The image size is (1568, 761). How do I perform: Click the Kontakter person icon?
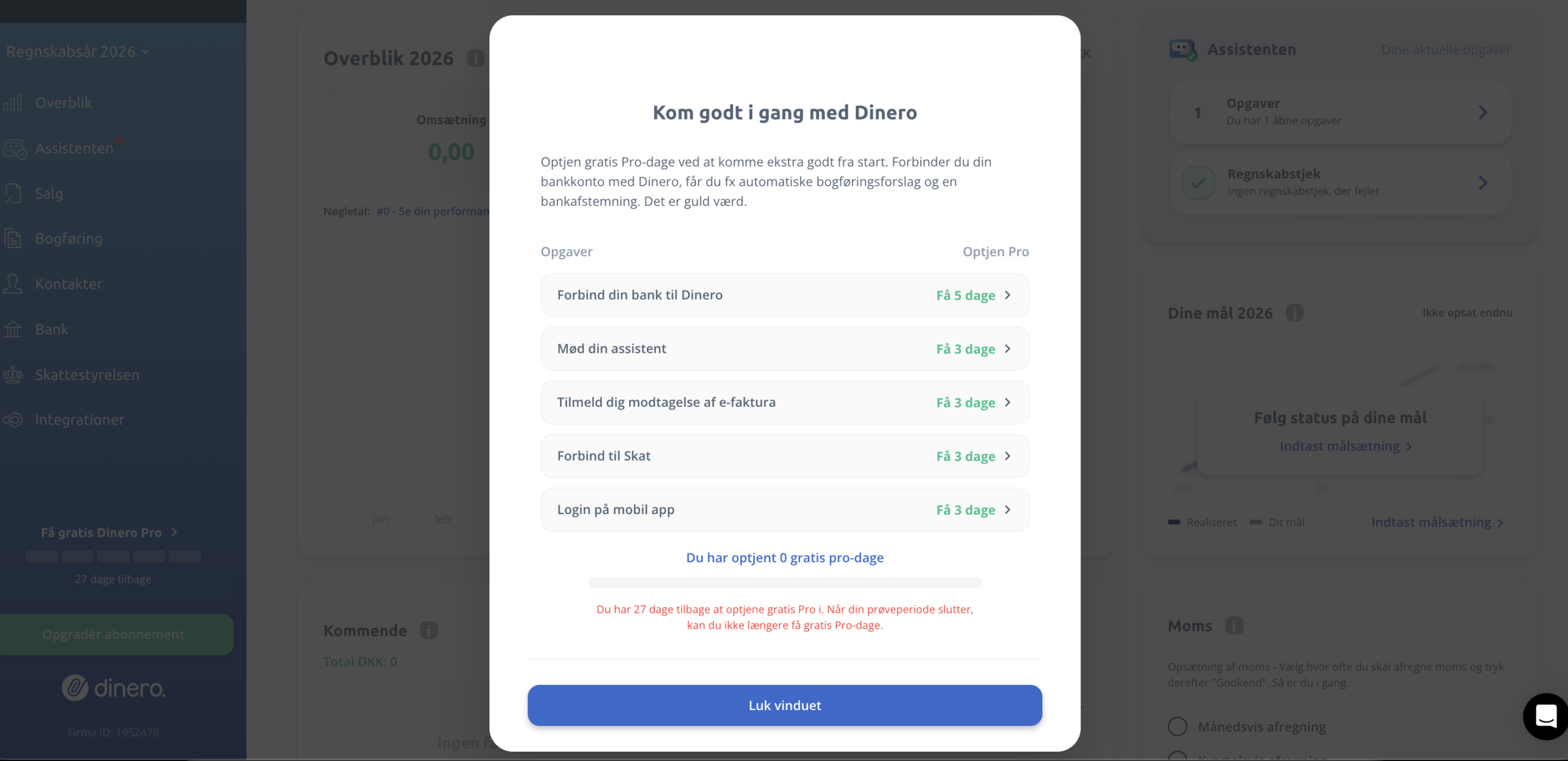click(13, 284)
